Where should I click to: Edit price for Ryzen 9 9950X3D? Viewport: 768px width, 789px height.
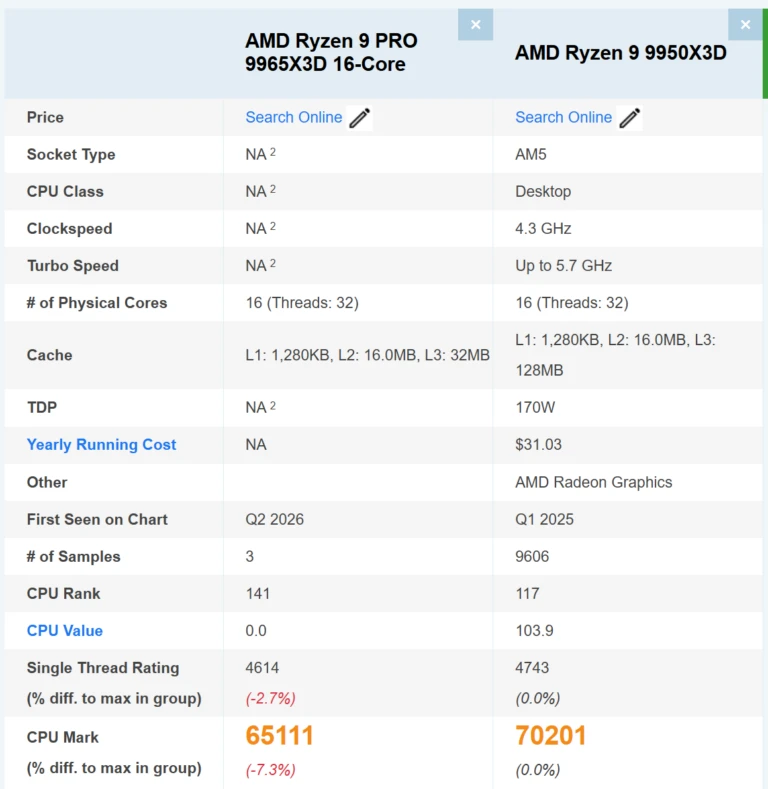point(630,118)
